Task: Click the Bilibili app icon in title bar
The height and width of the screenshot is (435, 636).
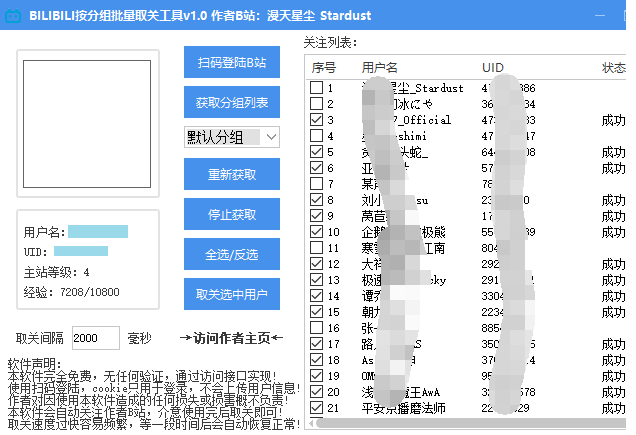Action: [15, 17]
